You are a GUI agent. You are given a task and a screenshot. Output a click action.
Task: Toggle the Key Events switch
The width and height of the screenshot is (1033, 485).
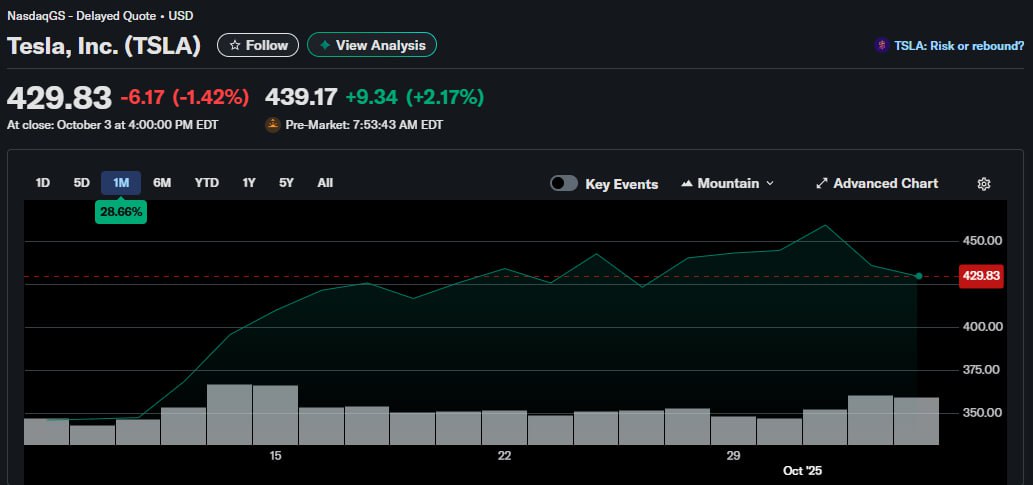(564, 184)
